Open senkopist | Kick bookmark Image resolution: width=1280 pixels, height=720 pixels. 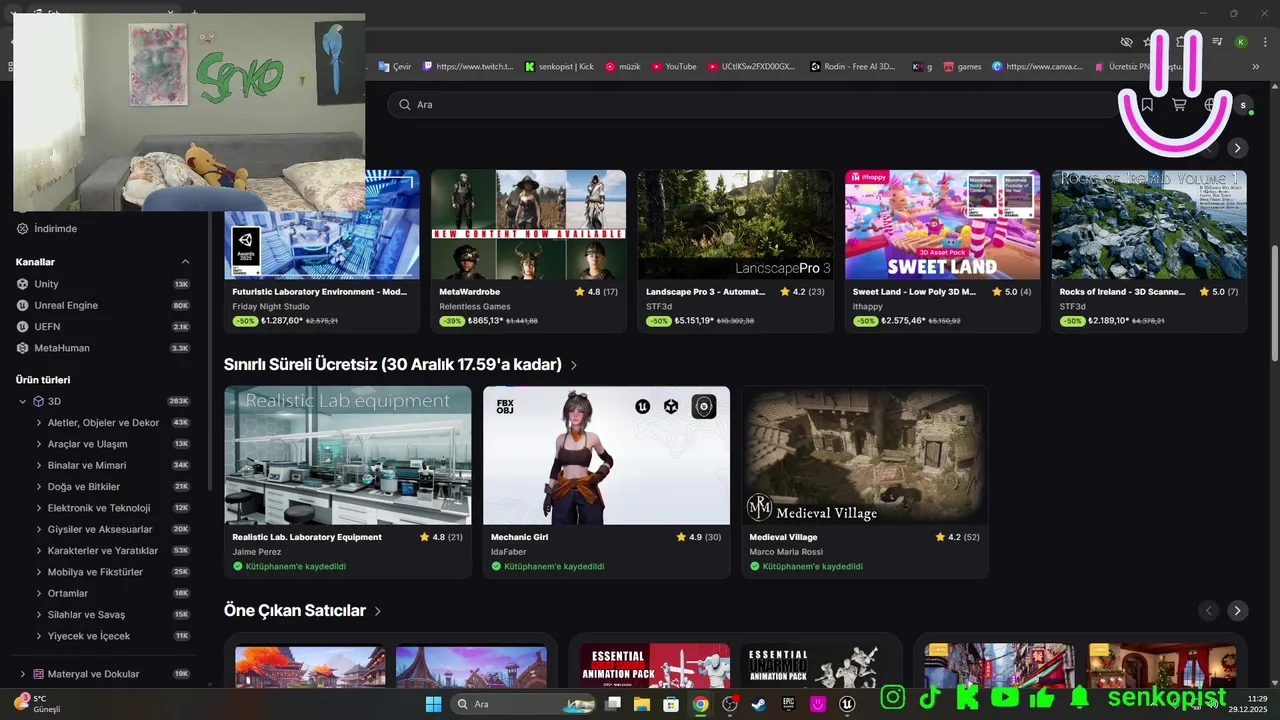(x=559, y=66)
